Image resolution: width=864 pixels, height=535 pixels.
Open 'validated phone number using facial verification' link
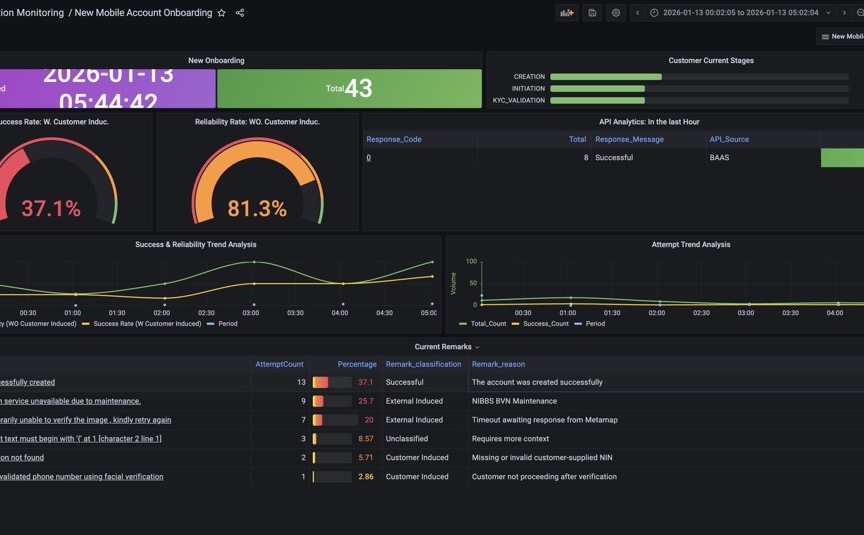[82, 477]
